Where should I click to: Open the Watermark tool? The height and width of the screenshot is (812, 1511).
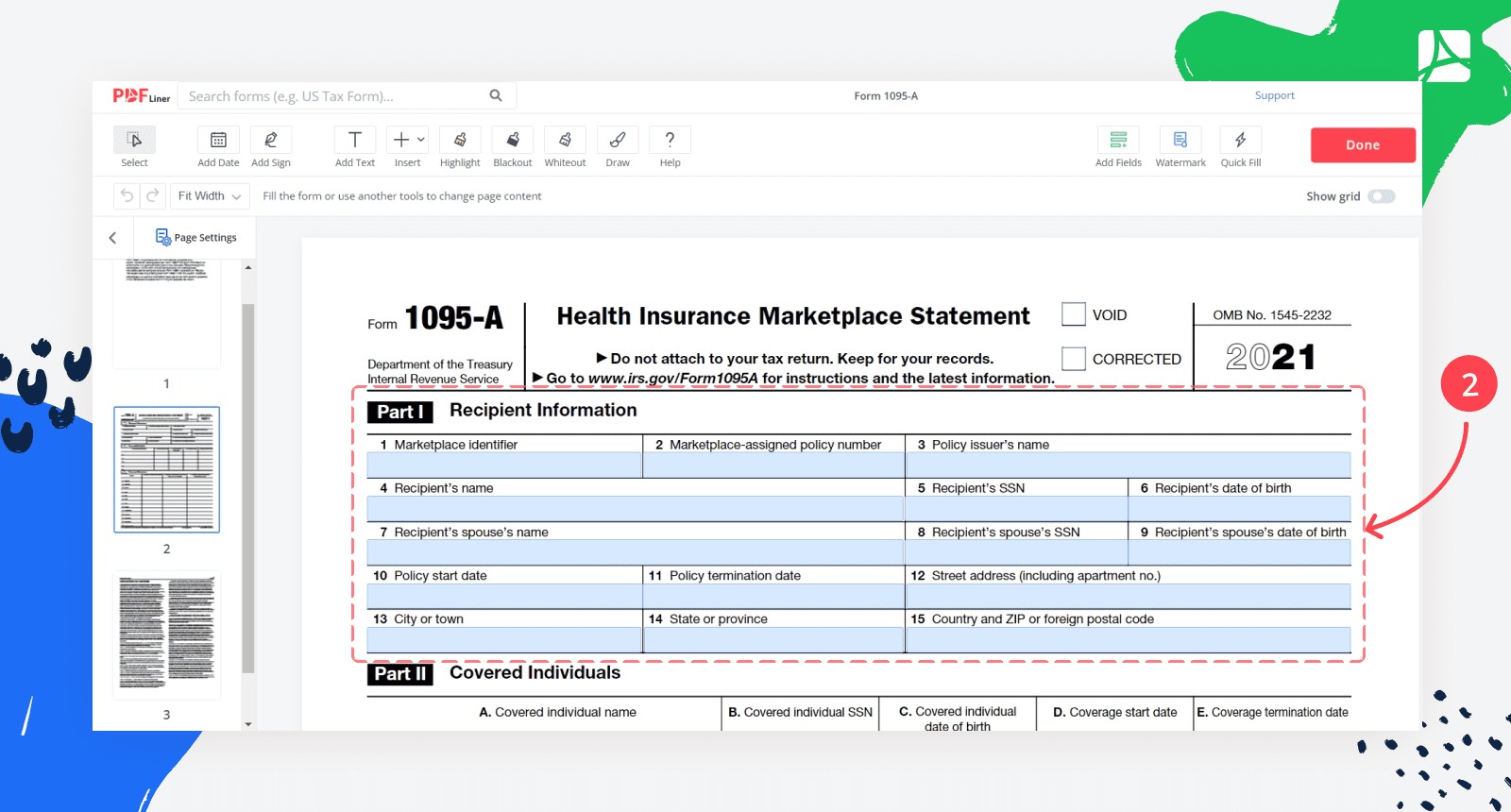tap(1180, 141)
